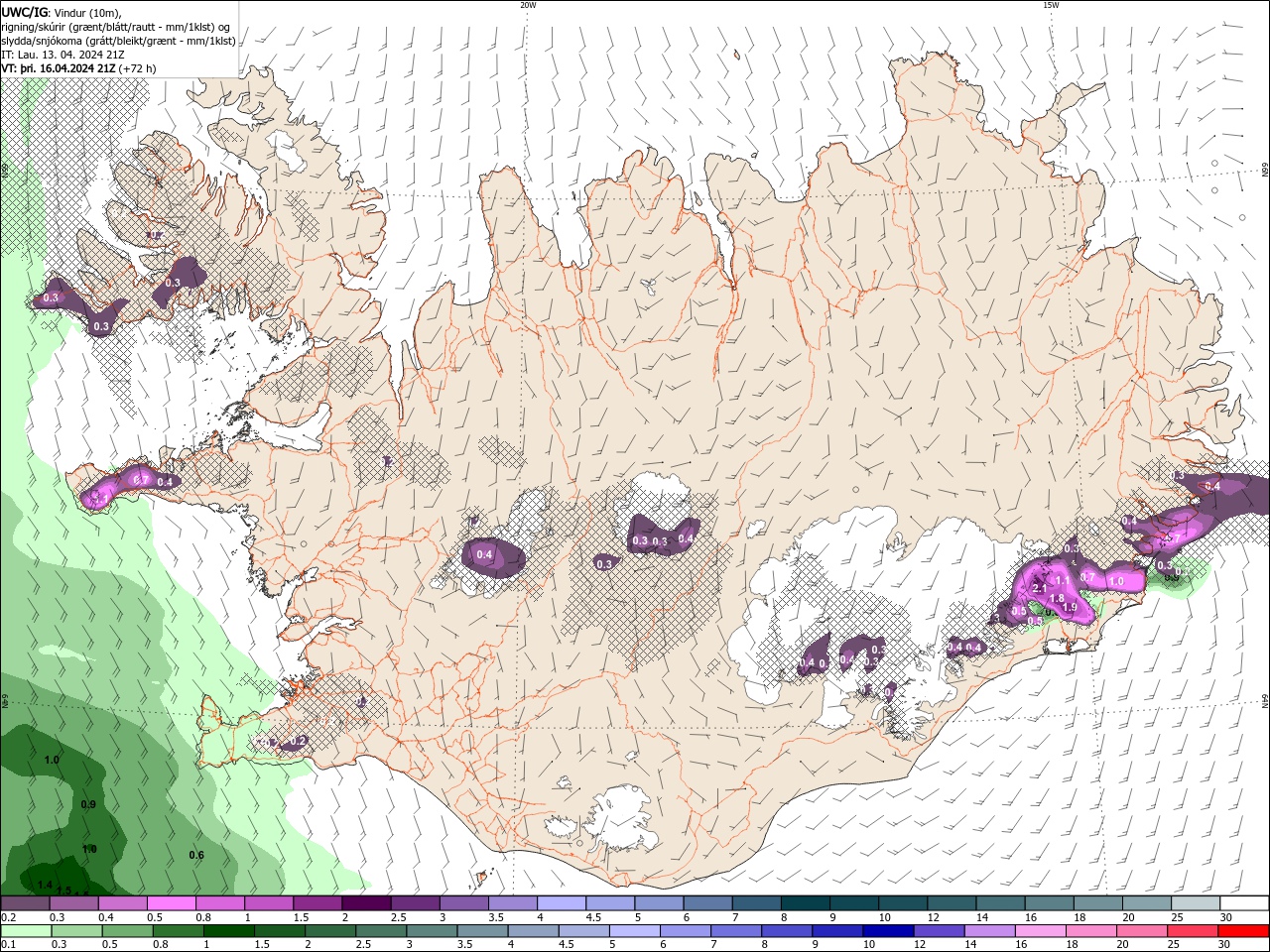The height and width of the screenshot is (952, 1270).
Task: Click the '15W' longitude label
Action: (1051, 5)
